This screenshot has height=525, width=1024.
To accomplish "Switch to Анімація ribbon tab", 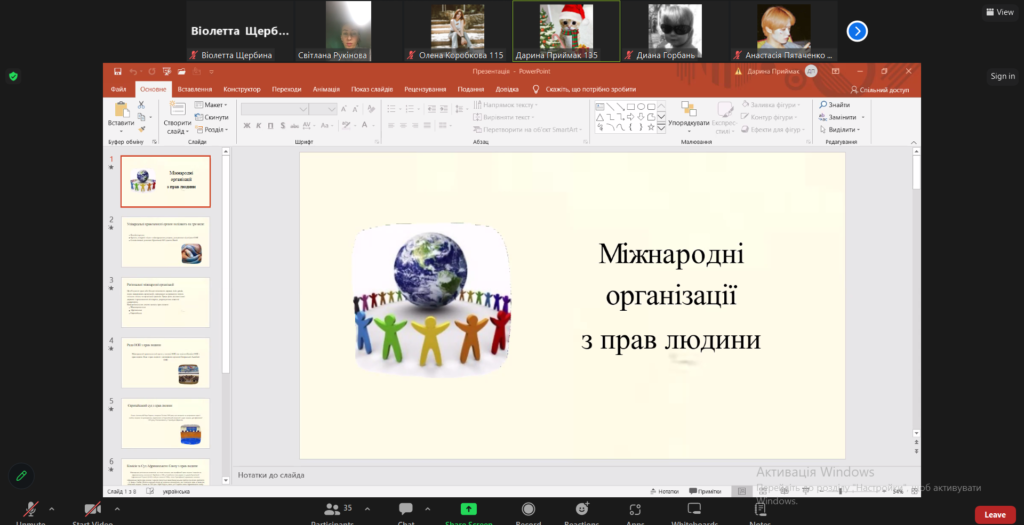I will click(x=326, y=89).
